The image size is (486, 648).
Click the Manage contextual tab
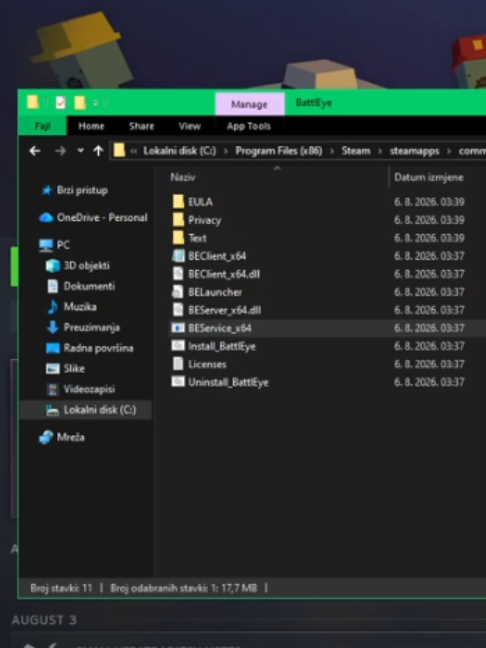(249, 104)
